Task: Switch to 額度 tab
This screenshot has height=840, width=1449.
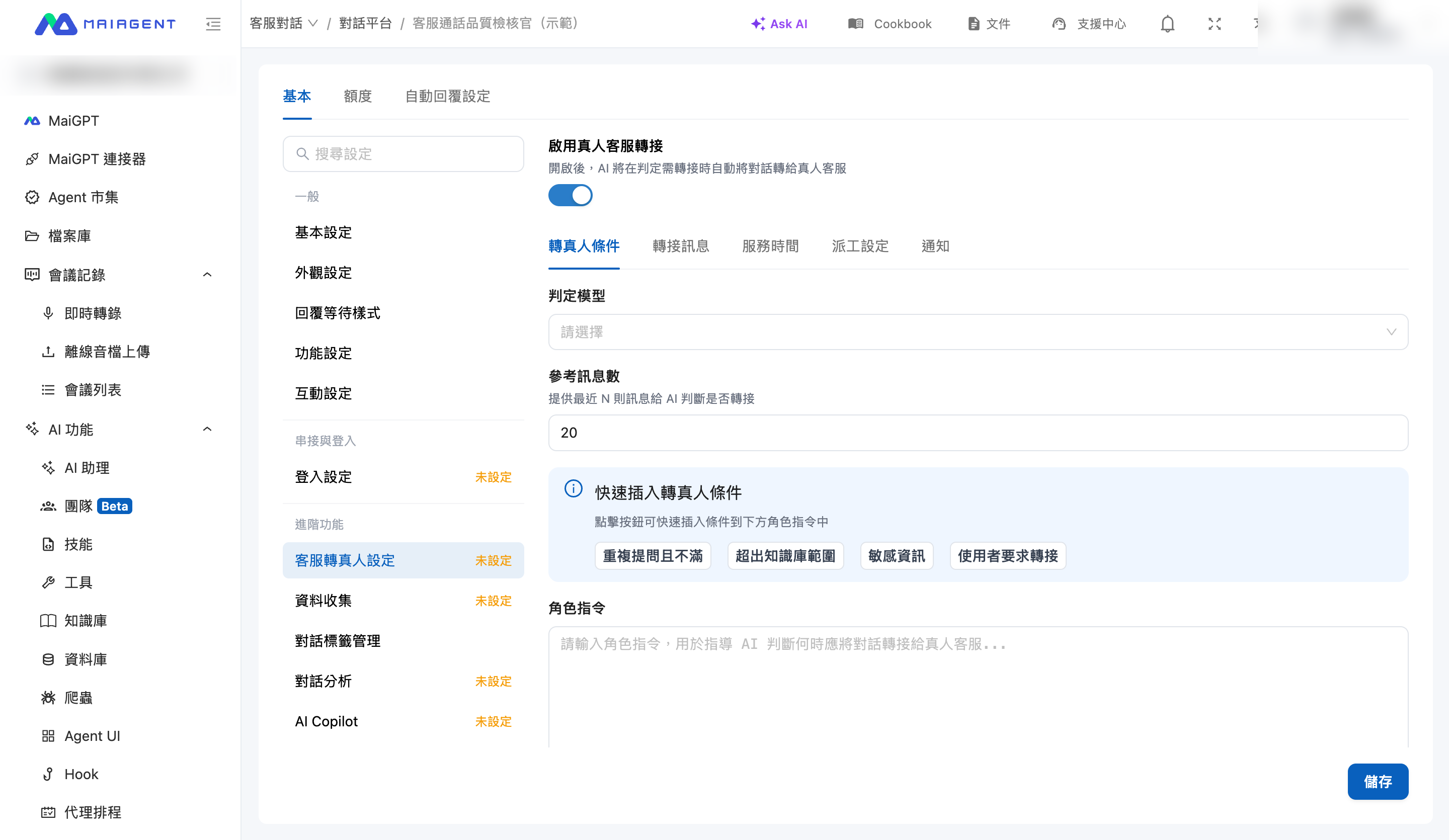Action: click(x=358, y=96)
